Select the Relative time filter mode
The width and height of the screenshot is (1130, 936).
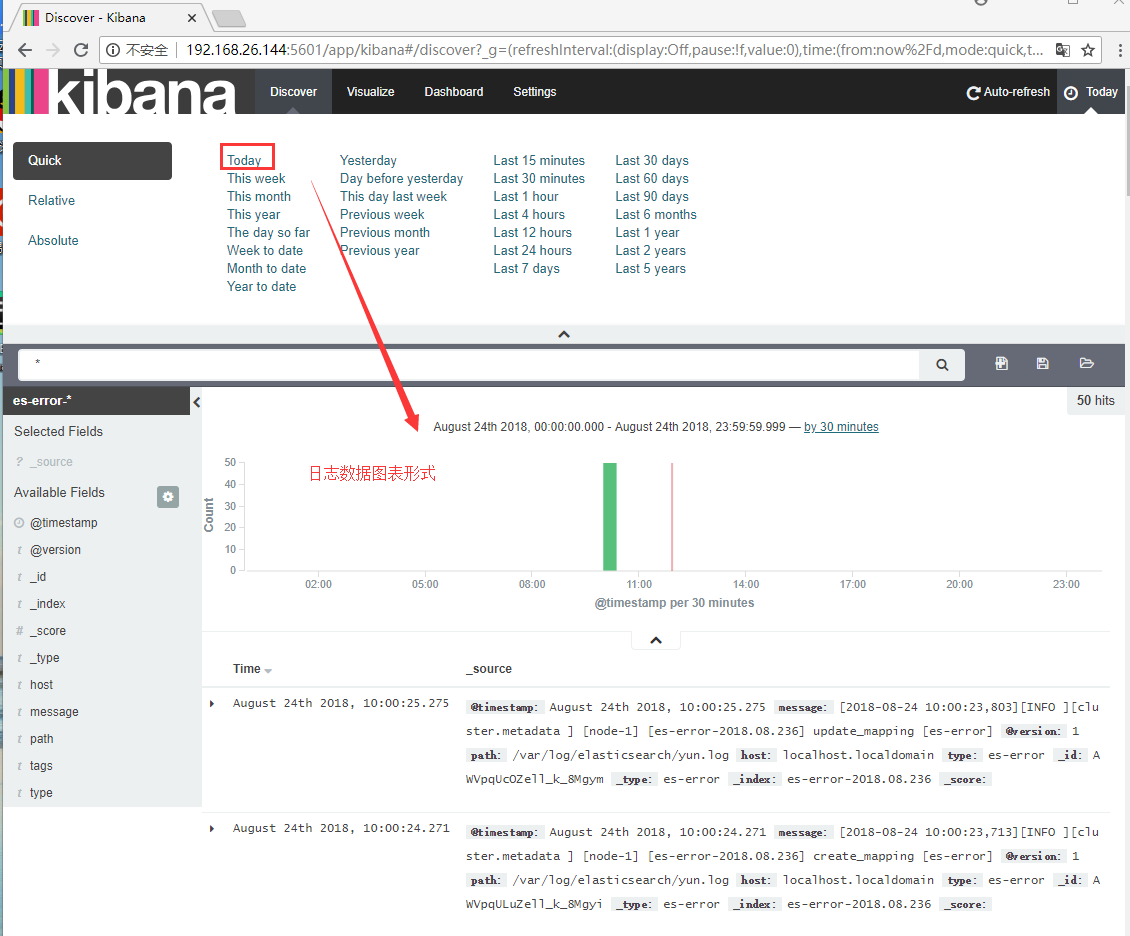pyautogui.click(x=51, y=200)
